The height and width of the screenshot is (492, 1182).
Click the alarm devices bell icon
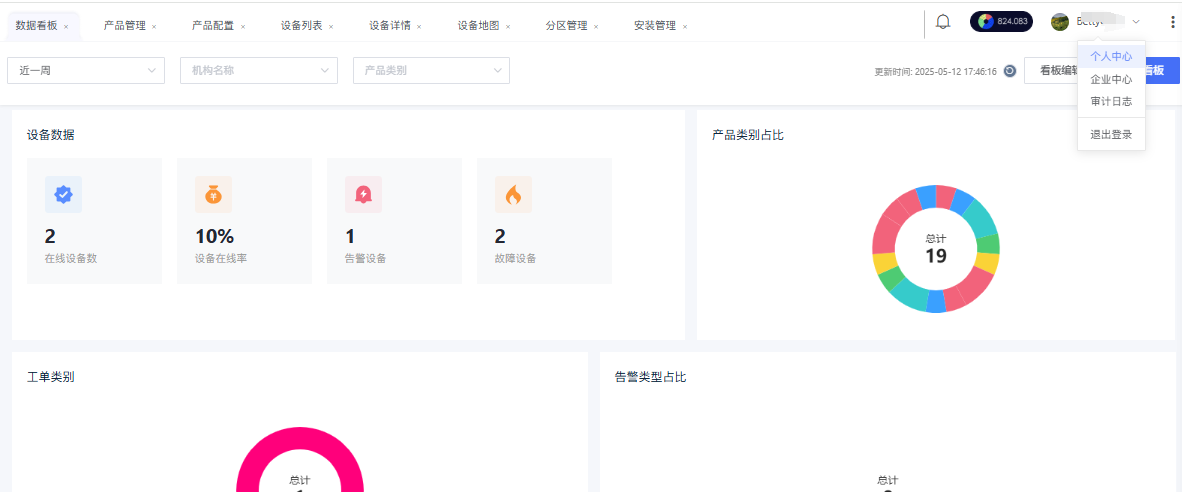(363, 195)
